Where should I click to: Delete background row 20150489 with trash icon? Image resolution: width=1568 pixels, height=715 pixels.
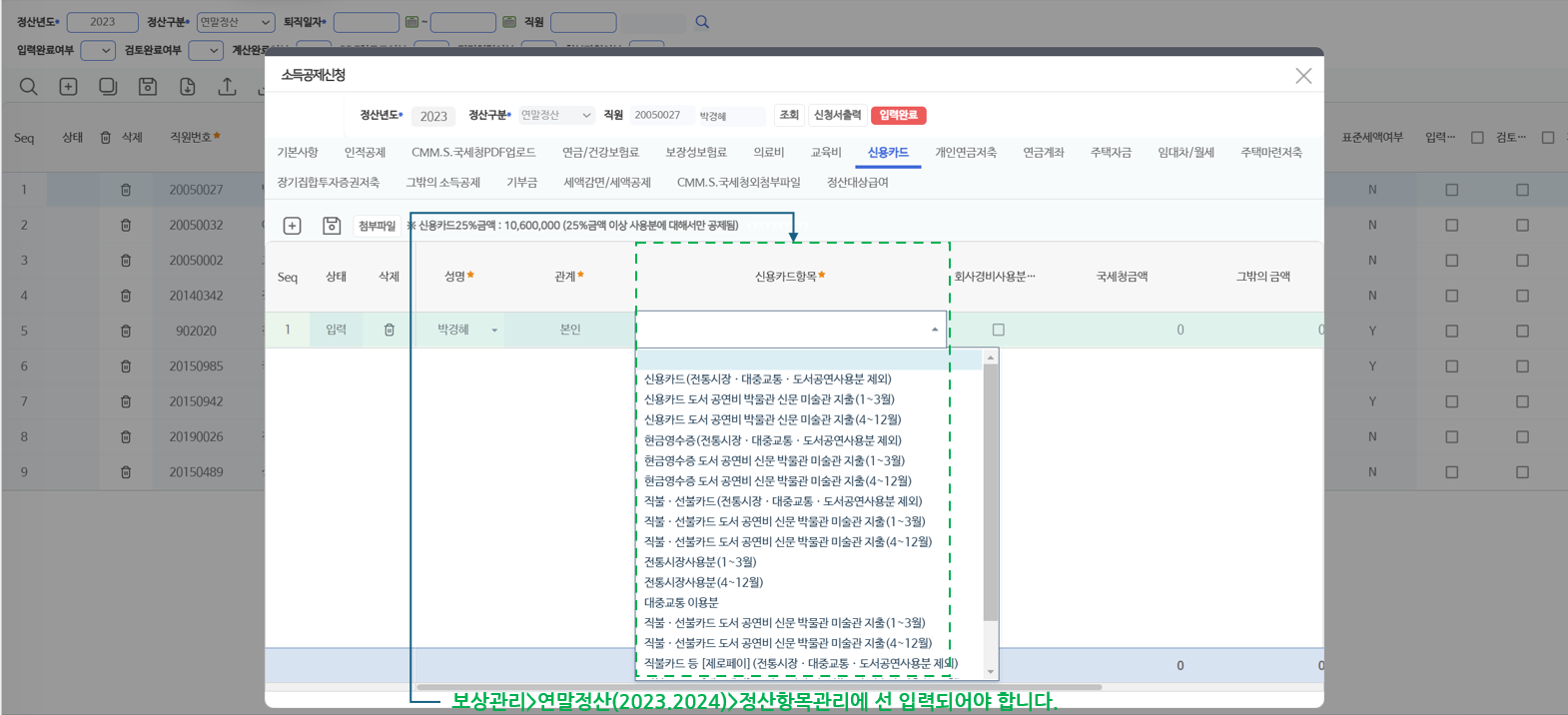126,472
